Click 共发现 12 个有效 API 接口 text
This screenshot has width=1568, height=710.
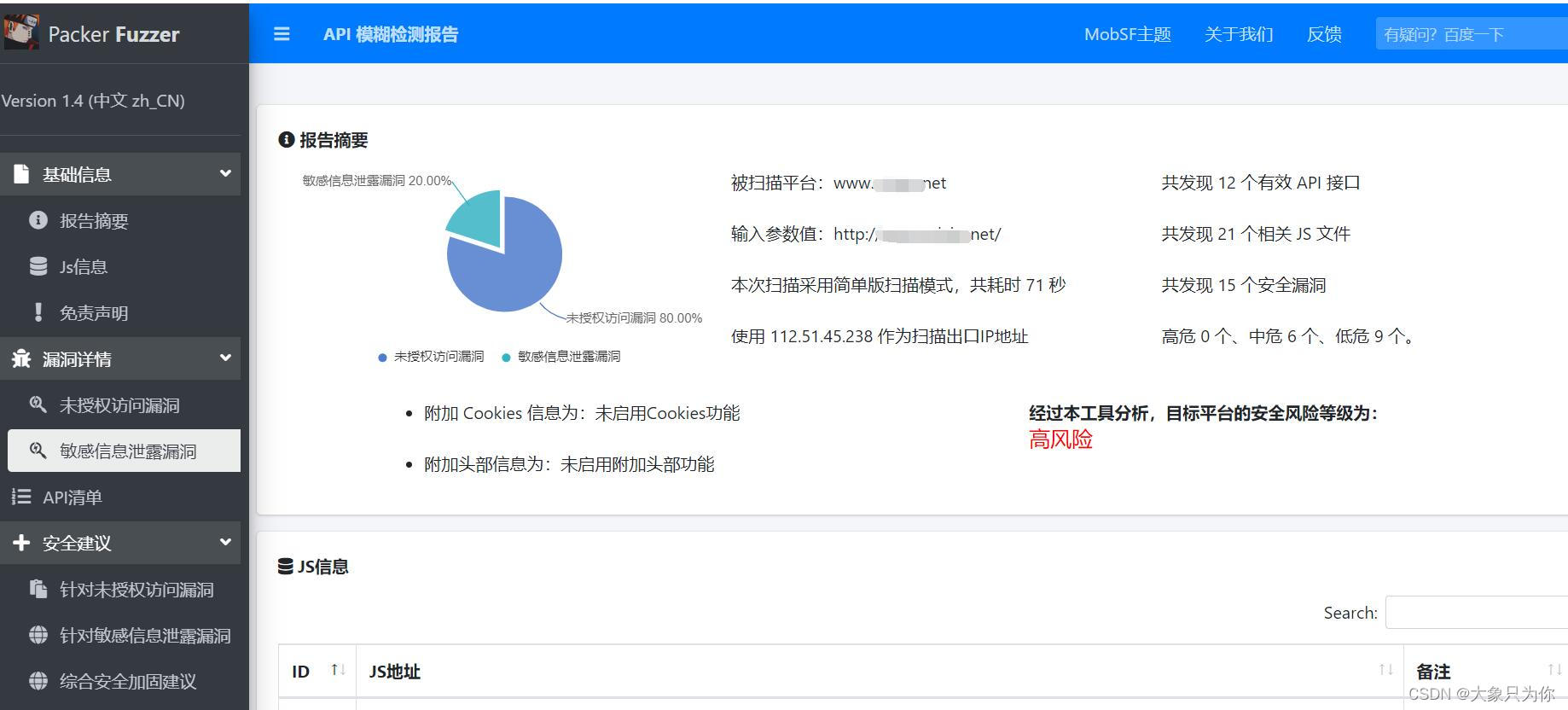pos(1261,183)
